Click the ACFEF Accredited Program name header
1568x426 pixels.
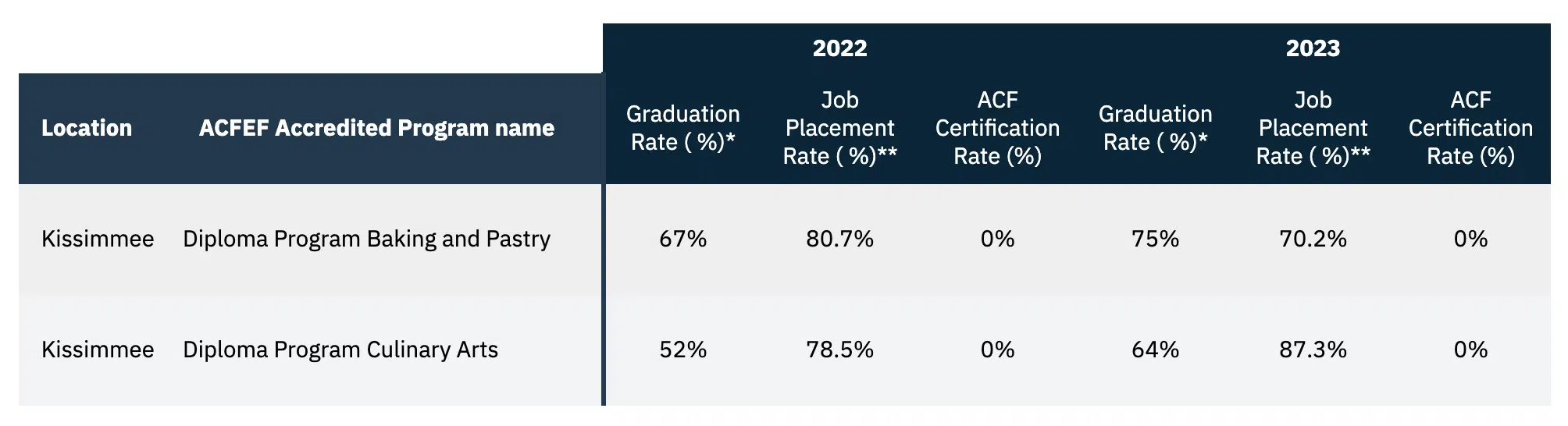tap(376, 128)
